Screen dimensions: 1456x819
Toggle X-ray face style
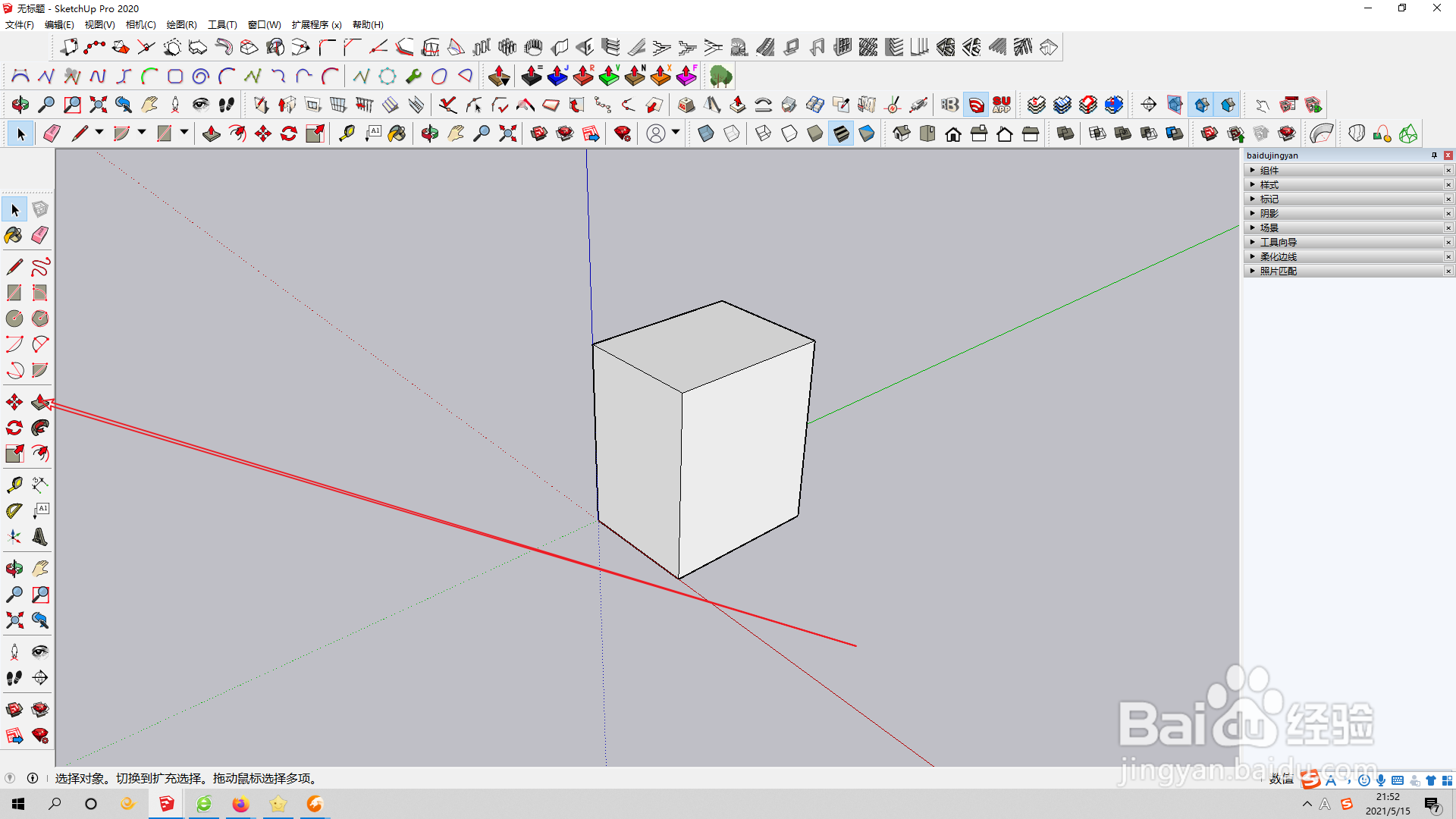pos(705,134)
